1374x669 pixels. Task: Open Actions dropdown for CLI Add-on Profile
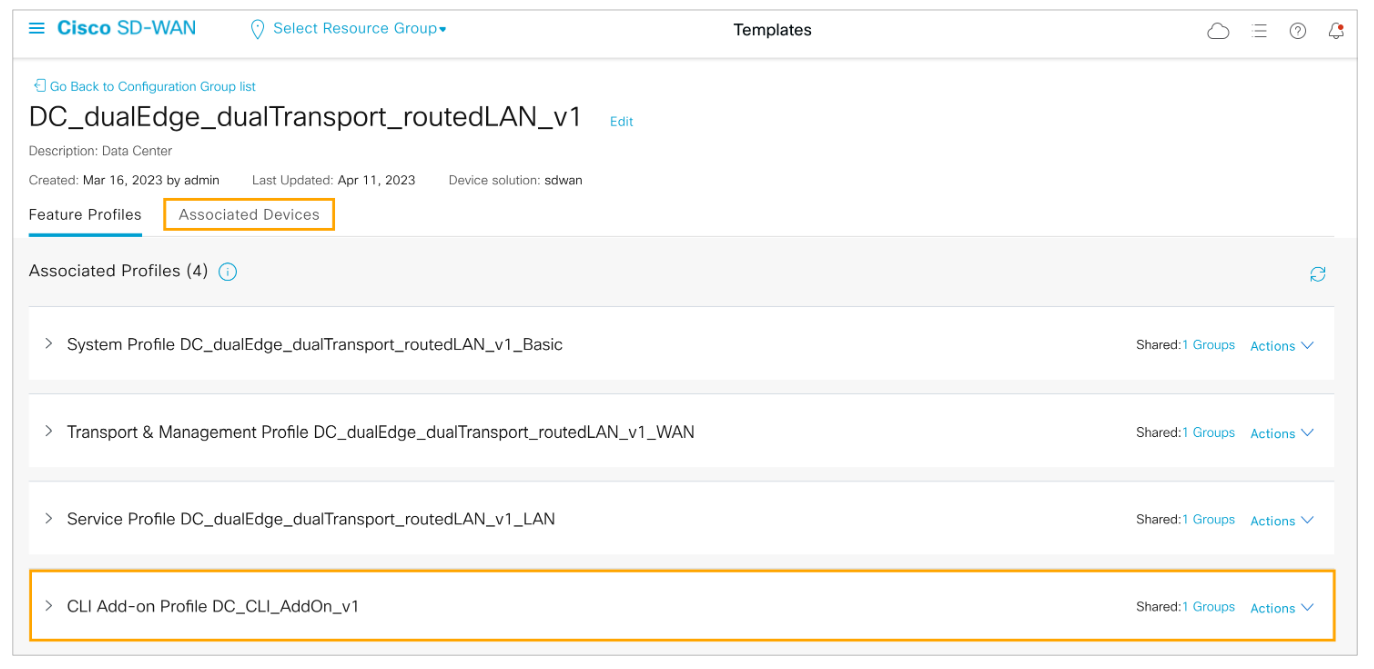1281,608
